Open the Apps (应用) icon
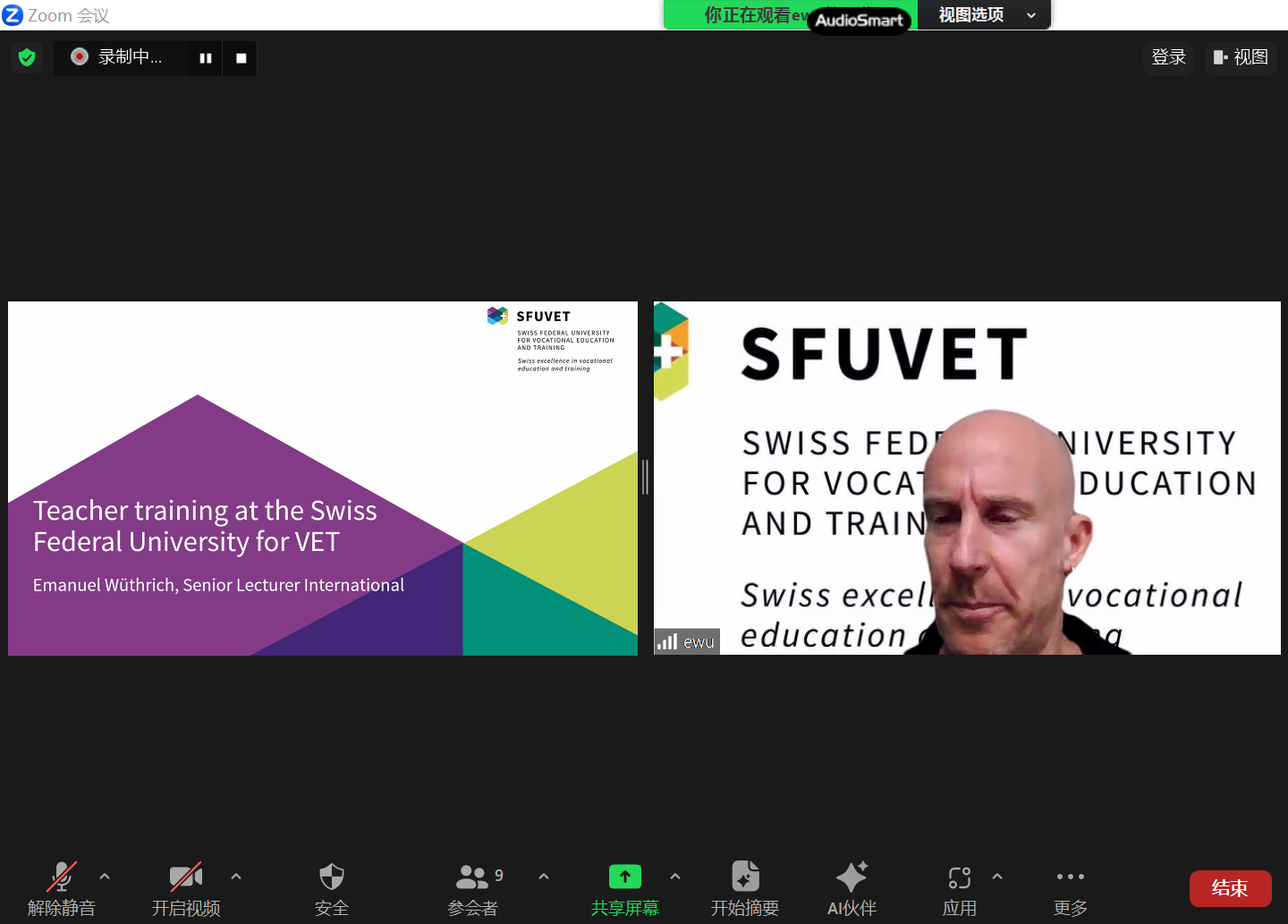The width and height of the screenshot is (1288, 924). 959,887
